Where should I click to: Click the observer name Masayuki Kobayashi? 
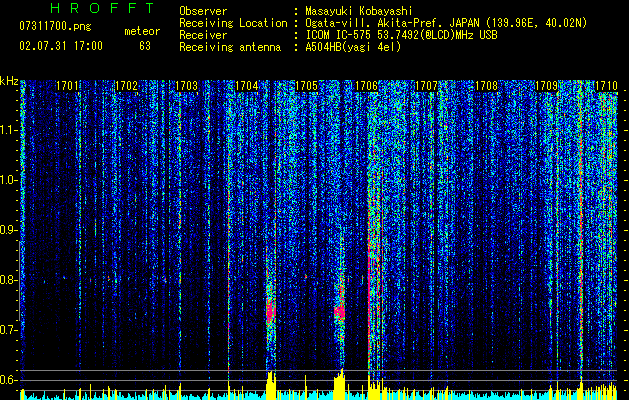point(359,12)
